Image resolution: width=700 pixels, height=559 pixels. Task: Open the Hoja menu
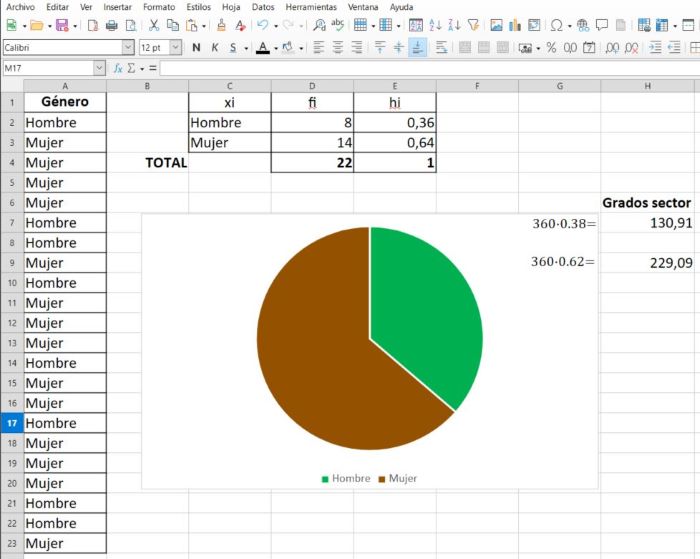click(x=231, y=7)
